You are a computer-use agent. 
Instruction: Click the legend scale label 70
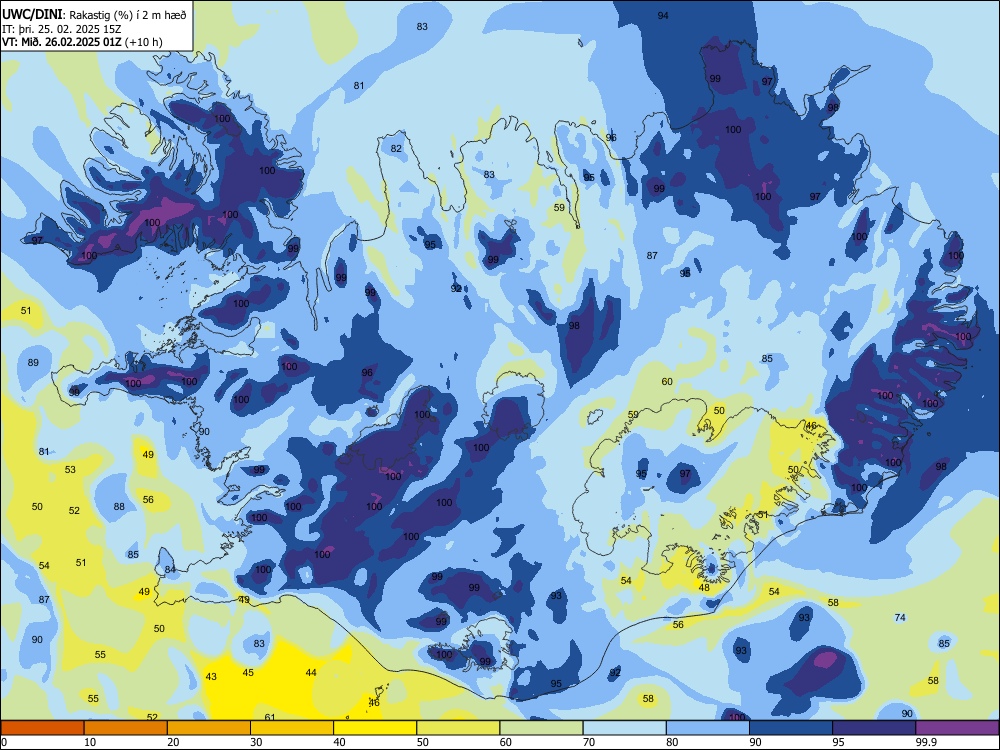[589, 742]
